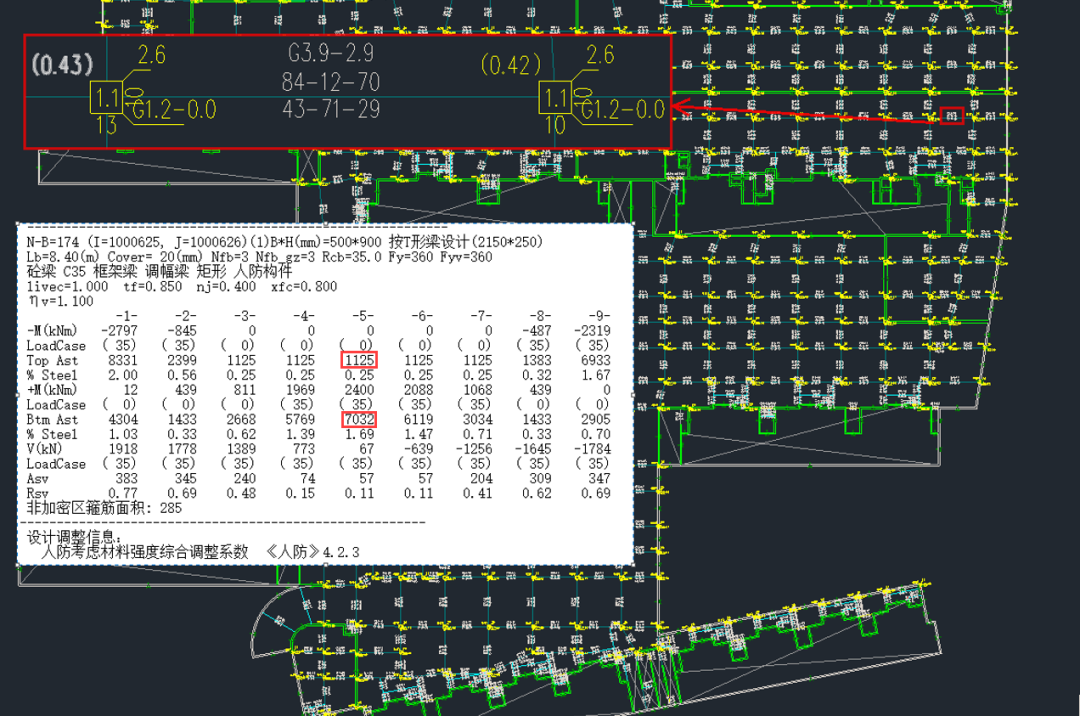Screen dimensions: 1080x716
Task: Select the moment value -845
Action: [182, 330]
